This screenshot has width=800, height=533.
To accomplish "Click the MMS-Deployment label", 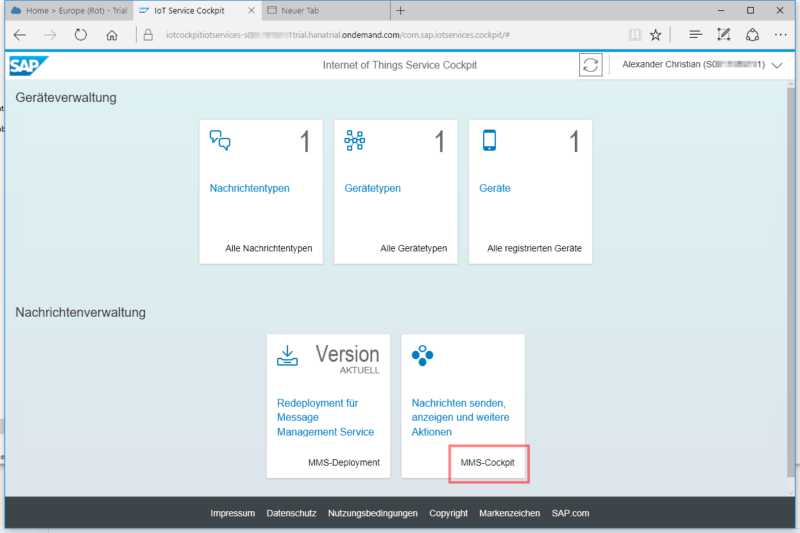I will [x=344, y=463].
